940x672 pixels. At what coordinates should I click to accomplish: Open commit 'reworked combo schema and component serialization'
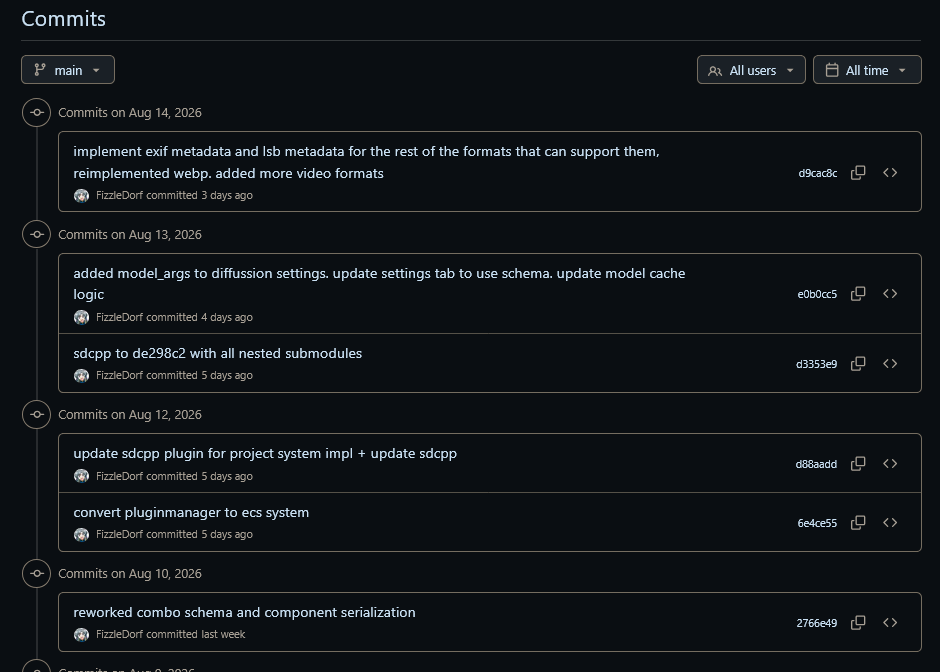[x=244, y=612]
